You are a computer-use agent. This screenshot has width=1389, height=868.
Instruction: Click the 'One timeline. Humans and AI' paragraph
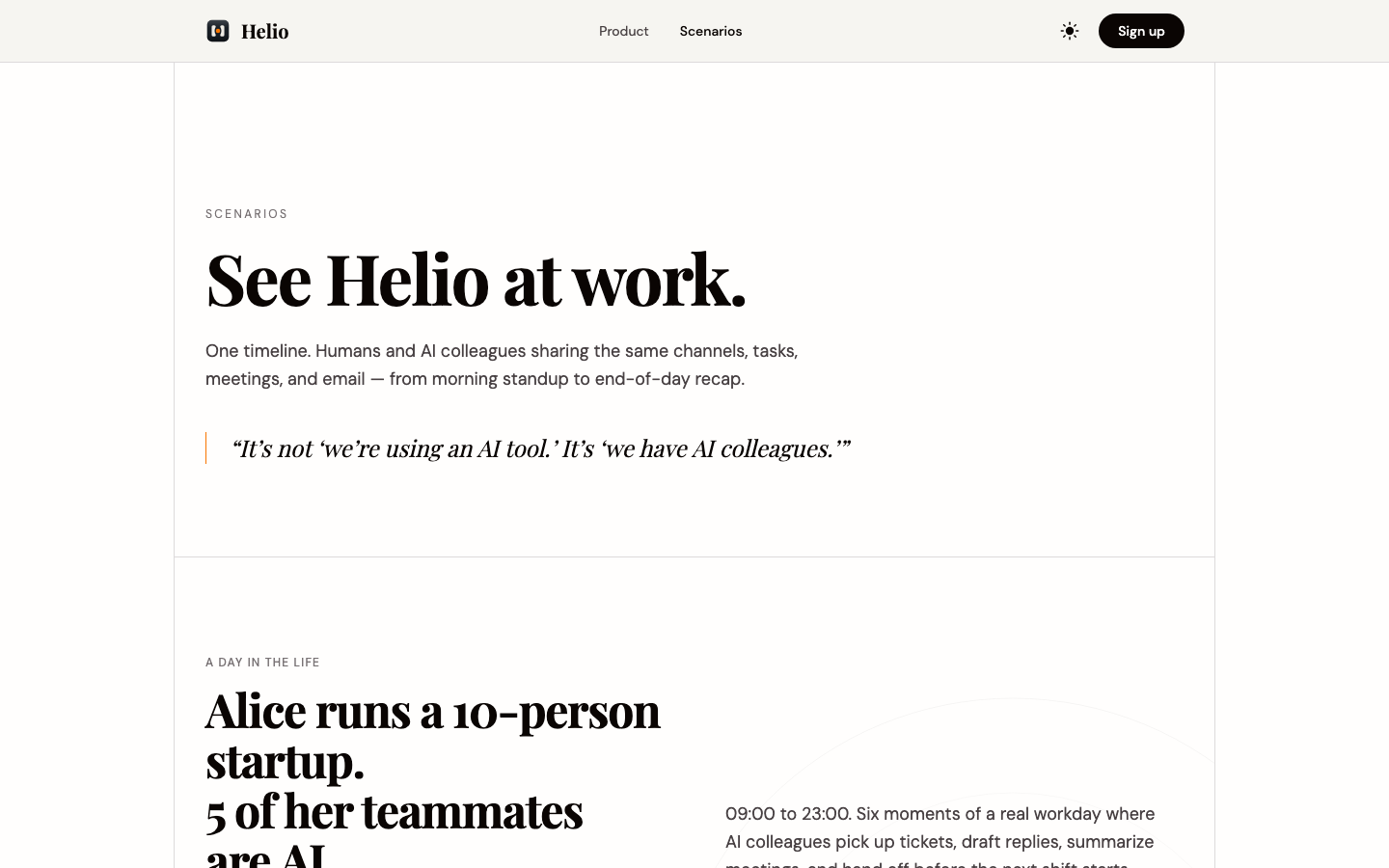click(x=502, y=365)
